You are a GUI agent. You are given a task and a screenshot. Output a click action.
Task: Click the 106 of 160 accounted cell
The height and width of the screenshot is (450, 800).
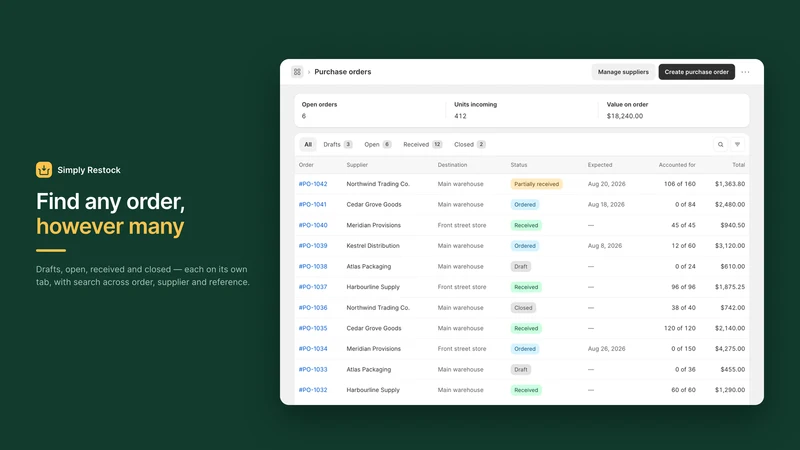coord(680,184)
